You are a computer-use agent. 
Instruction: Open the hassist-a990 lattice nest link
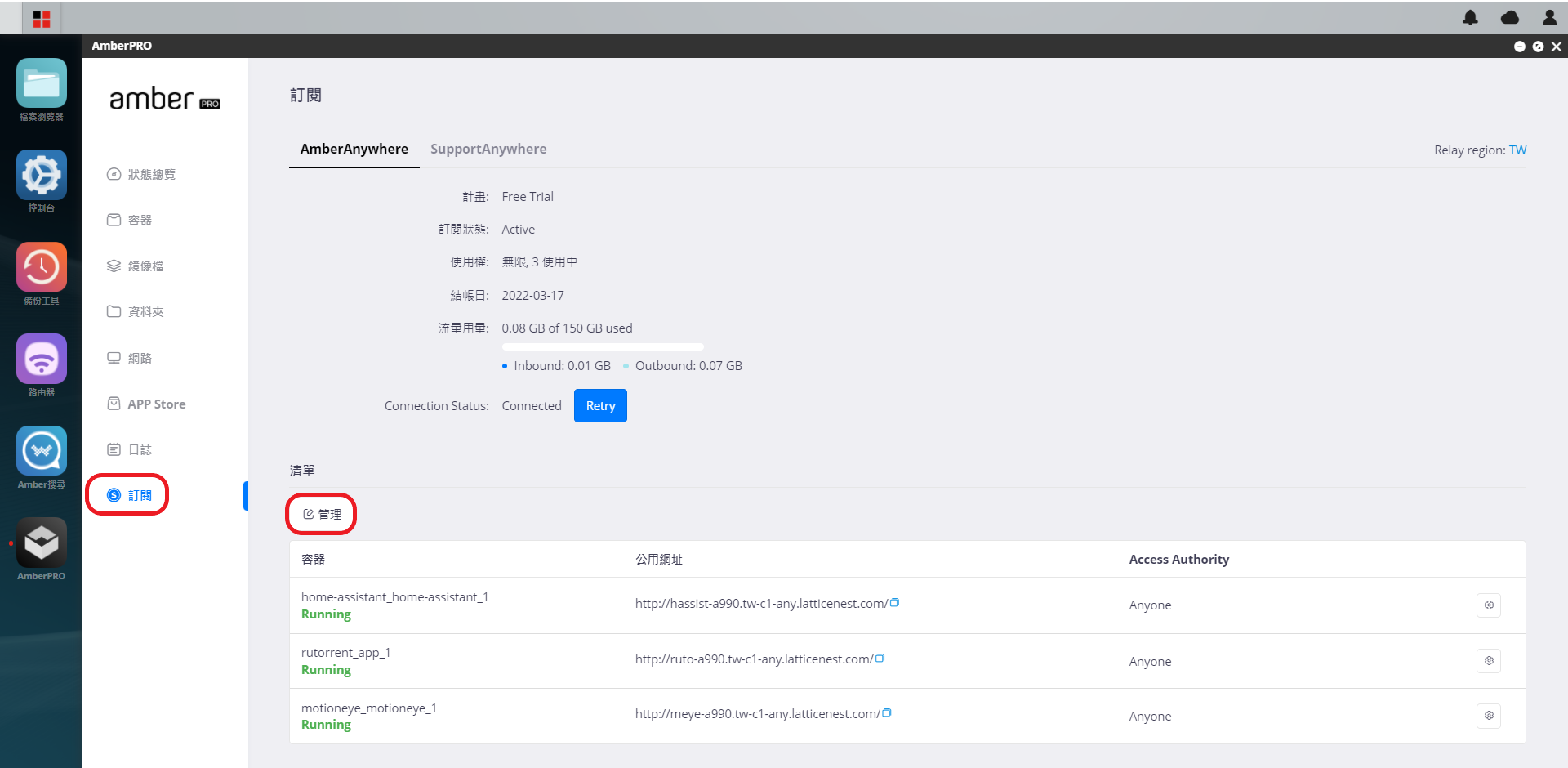click(761, 604)
